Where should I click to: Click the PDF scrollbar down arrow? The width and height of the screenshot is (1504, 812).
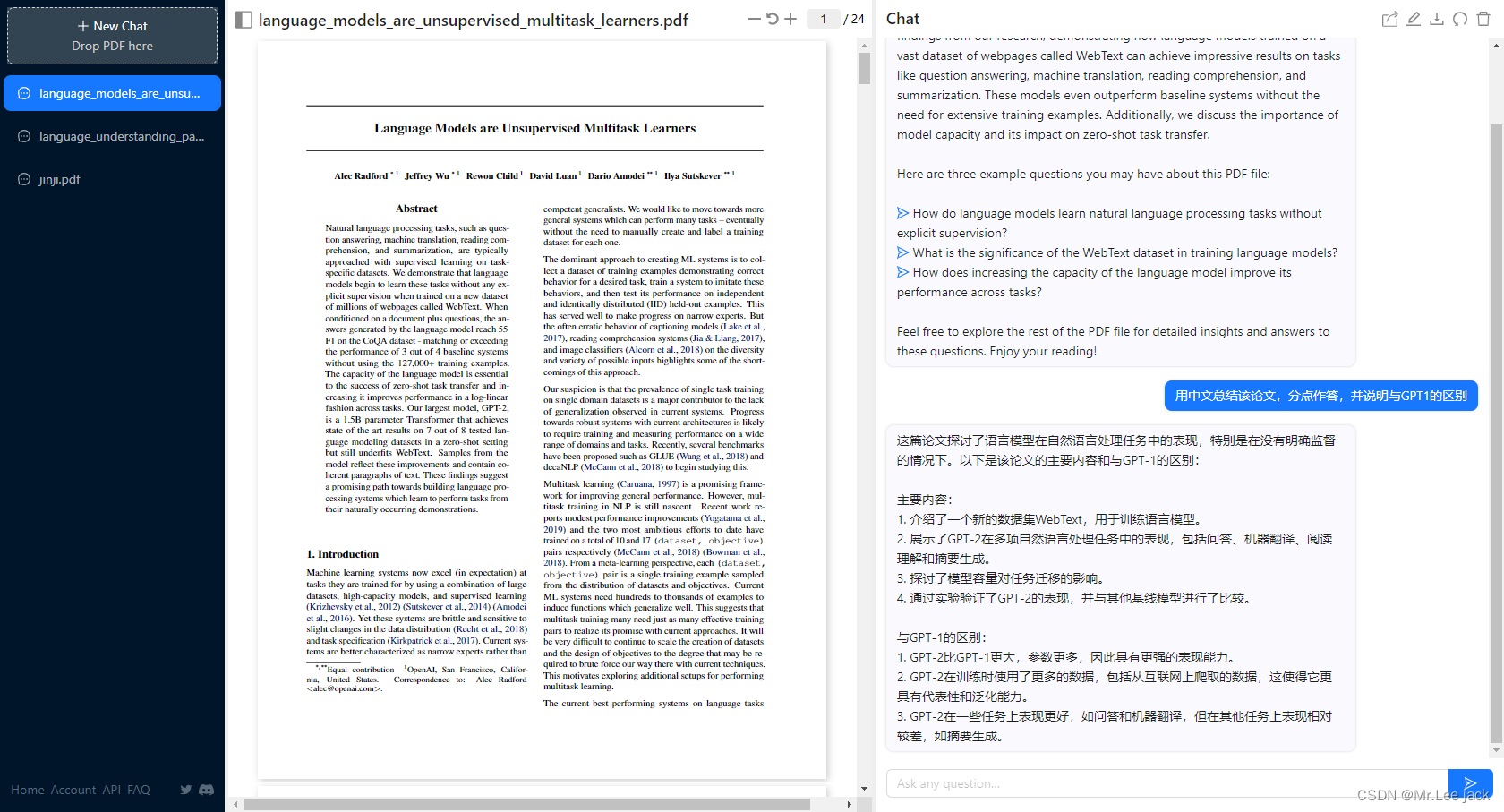(864, 789)
